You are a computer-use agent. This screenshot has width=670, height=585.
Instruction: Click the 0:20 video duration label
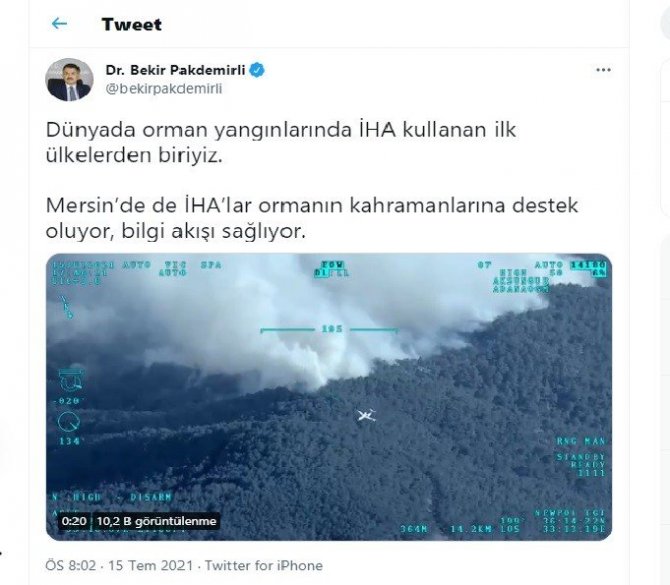(x=73, y=521)
